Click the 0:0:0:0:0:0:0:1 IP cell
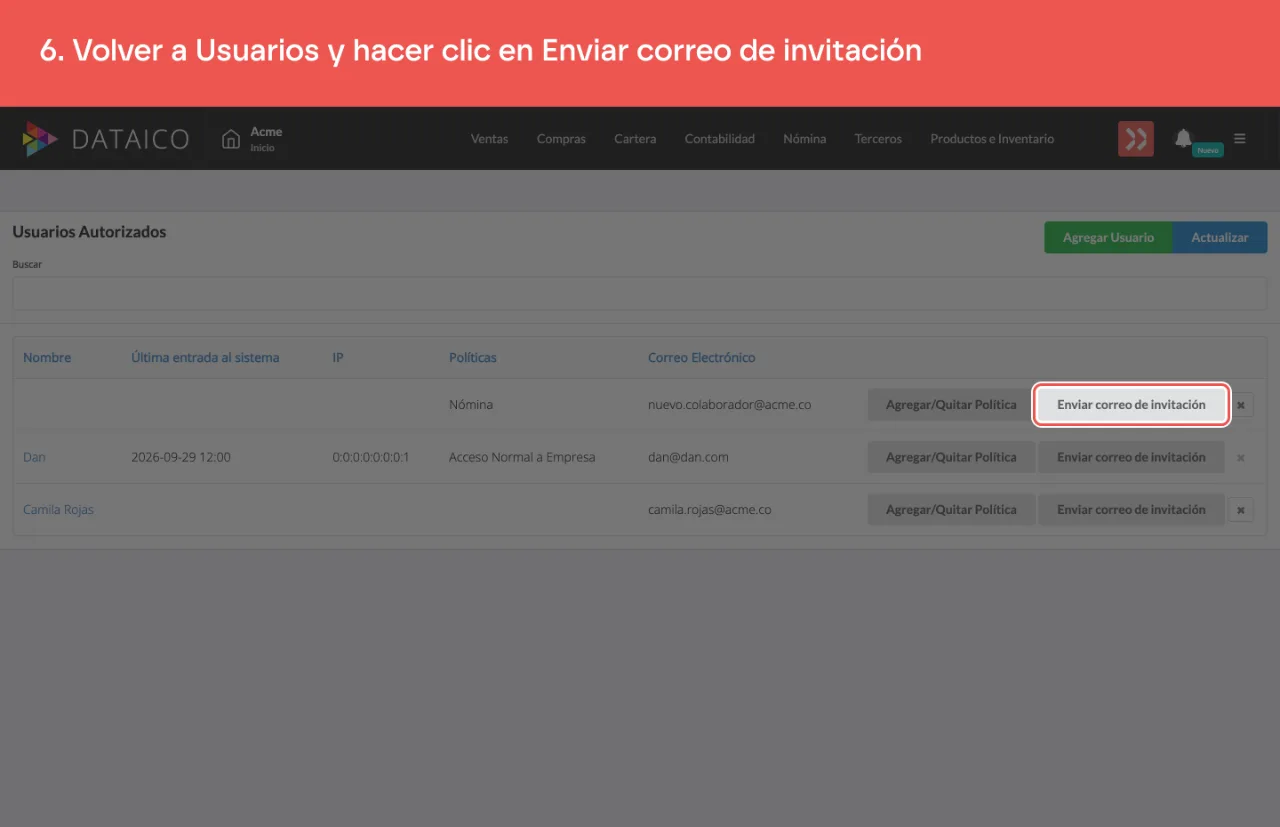Screen dimensions: 1280x827 point(371,457)
